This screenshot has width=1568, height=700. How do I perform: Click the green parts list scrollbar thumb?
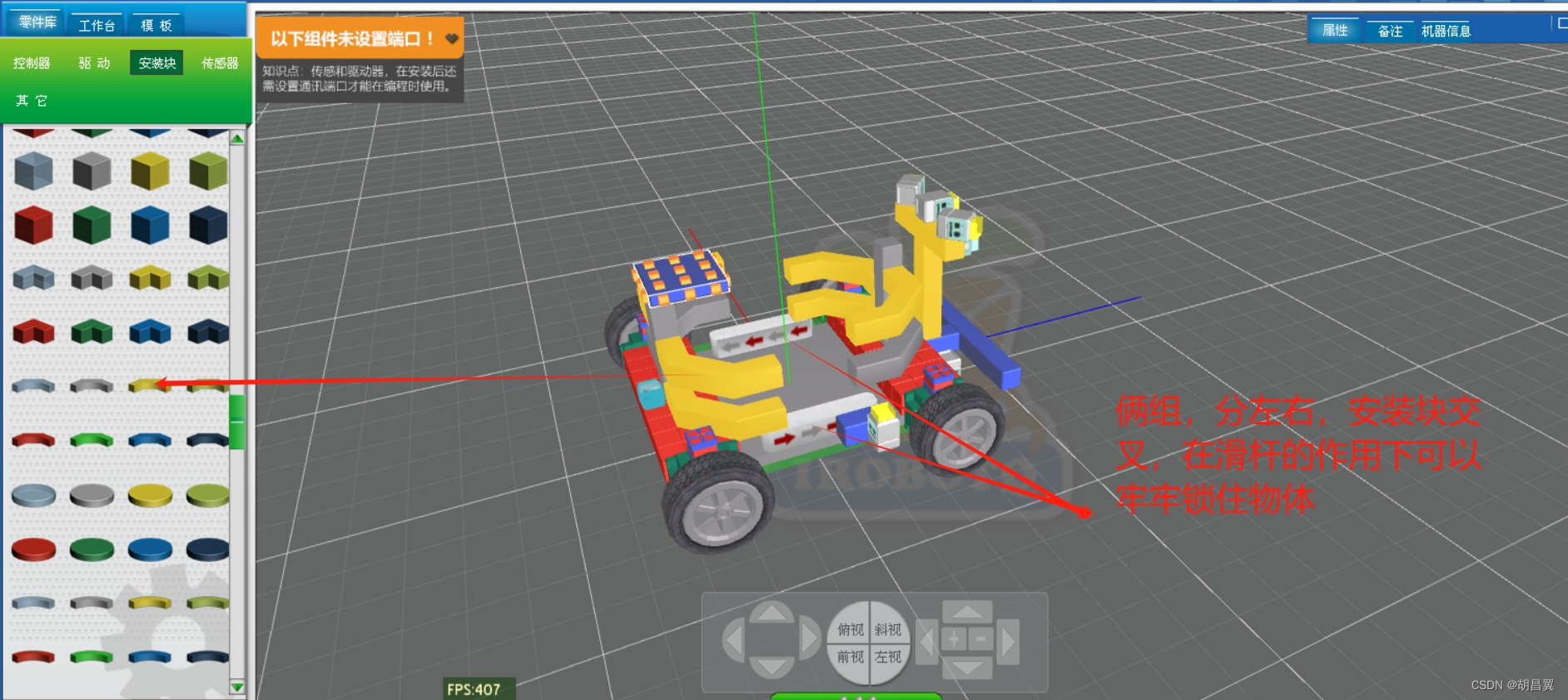[237, 422]
